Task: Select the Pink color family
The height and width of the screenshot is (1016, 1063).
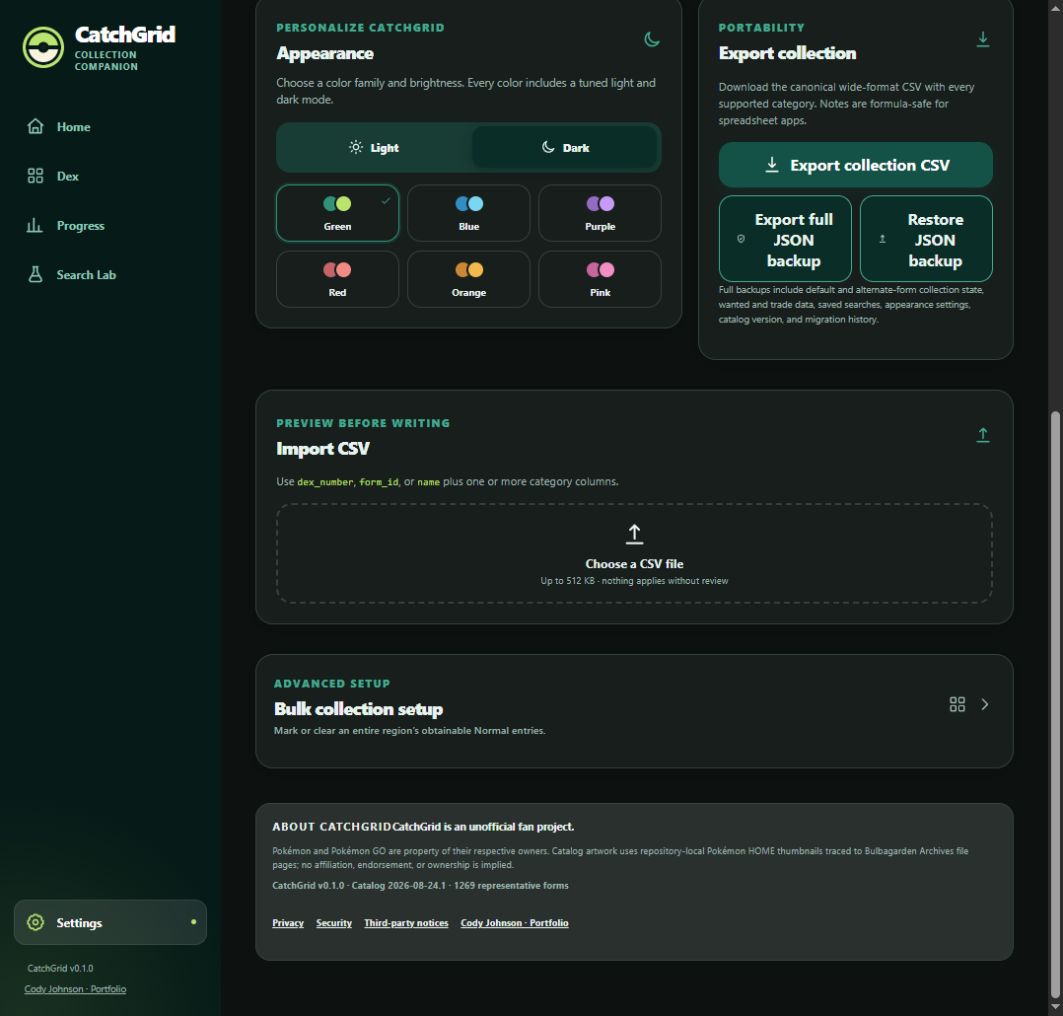Action: (600, 279)
